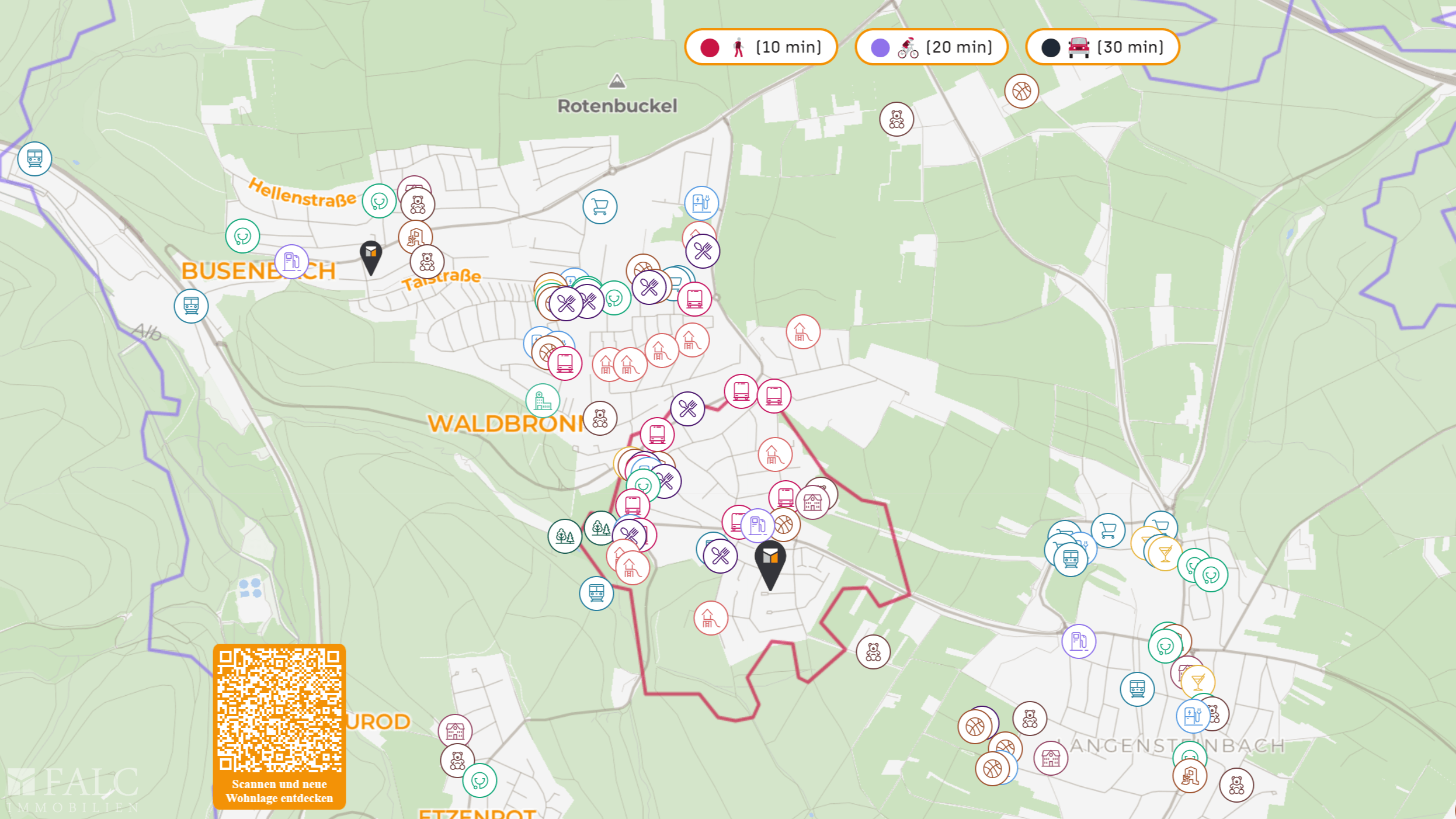Screen dimensions: 1456x819
Task: Click the Rotenbuckel mountain peak marker
Action: pos(617,81)
